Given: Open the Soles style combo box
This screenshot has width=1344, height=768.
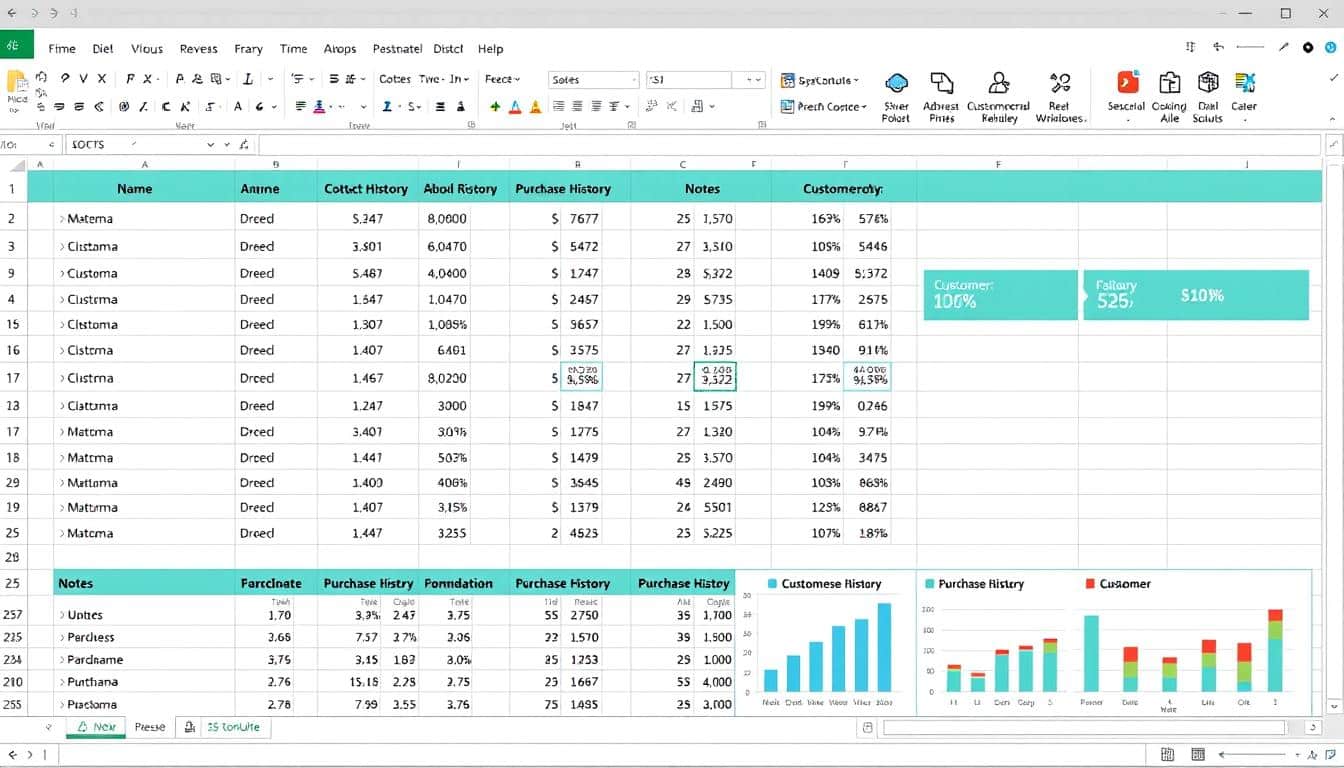Looking at the screenshot, I should click(x=594, y=80).
